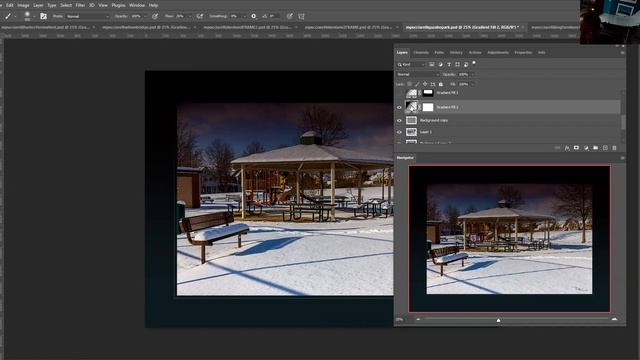Image resolution: width=640 pixels, height=360 pixels.
Task: Open the layer filter Kind dropdown
Action: click(x=411, y=64)
